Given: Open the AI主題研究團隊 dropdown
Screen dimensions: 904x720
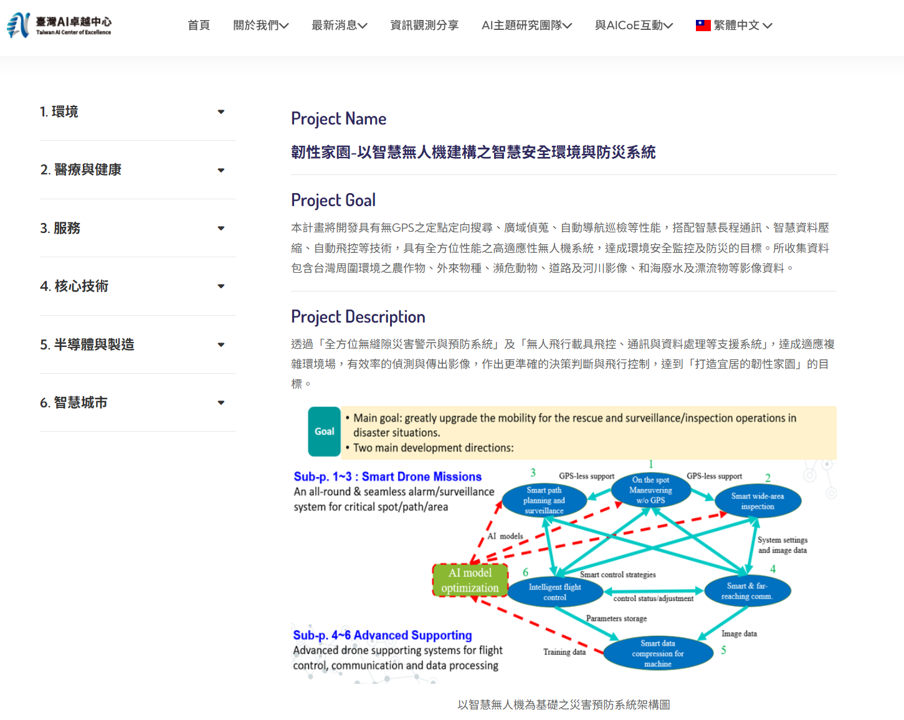Looking at the screenshot, I should pos(527,25).
